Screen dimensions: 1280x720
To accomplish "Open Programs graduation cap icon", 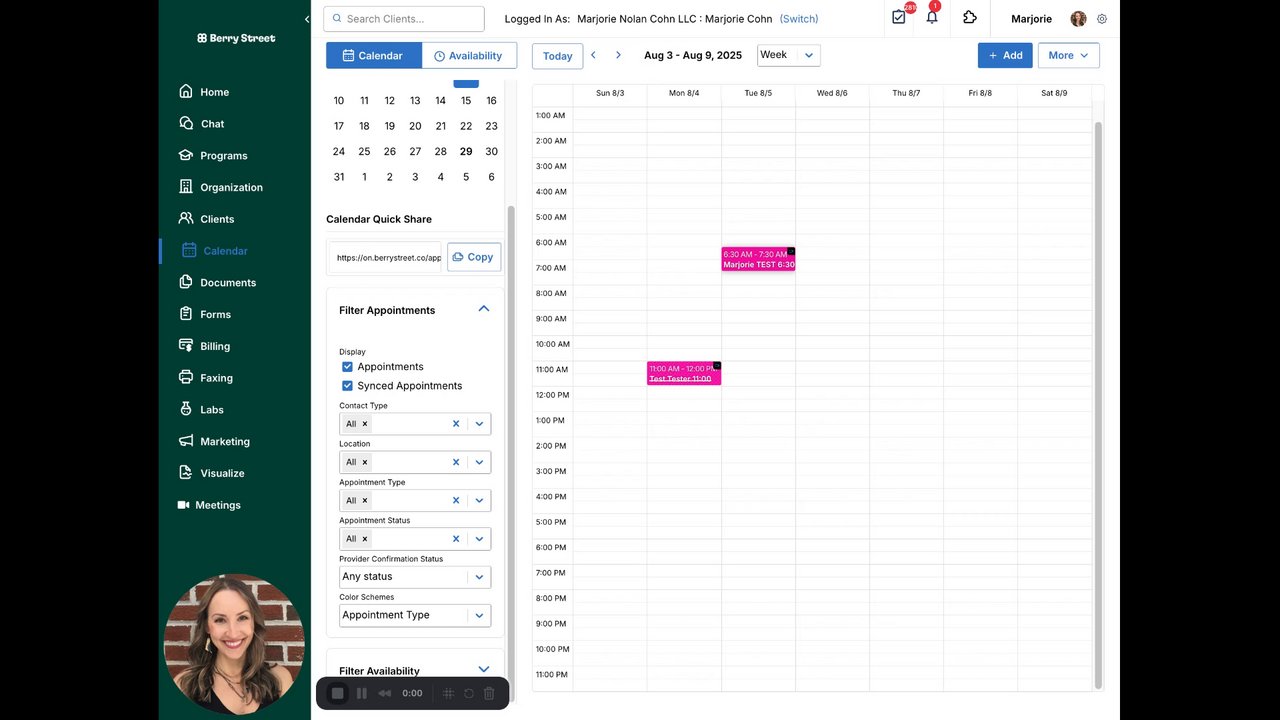I will 186,155.
